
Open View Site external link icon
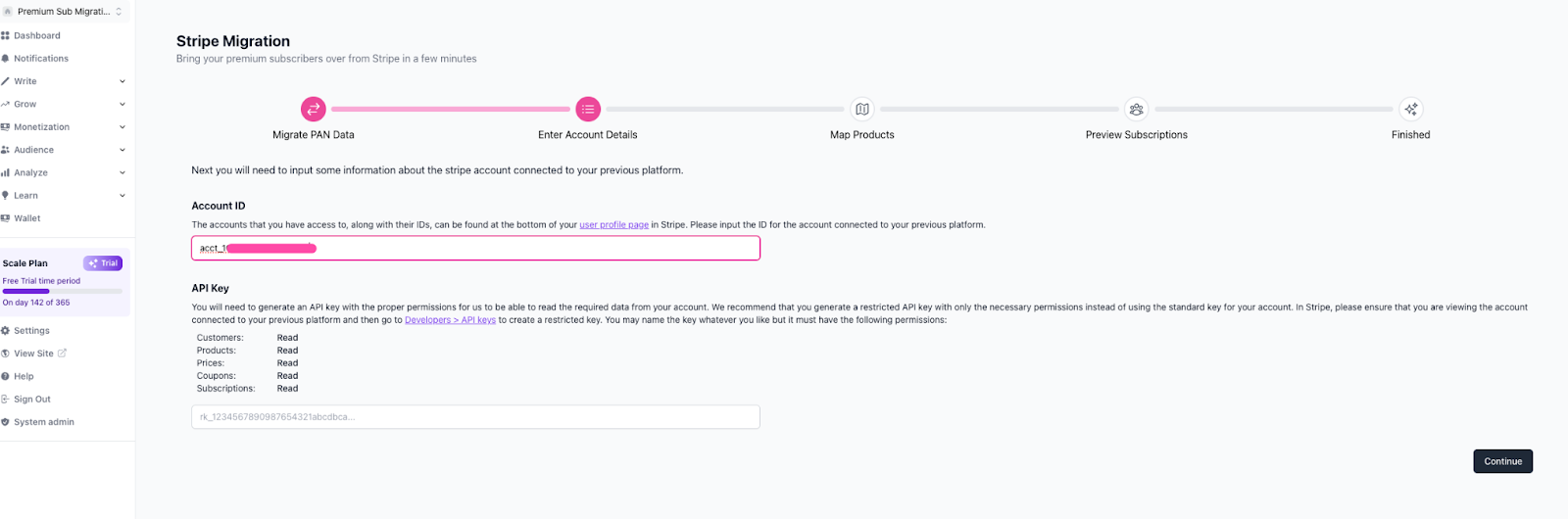pyautogui.click(x=63, y=353)
